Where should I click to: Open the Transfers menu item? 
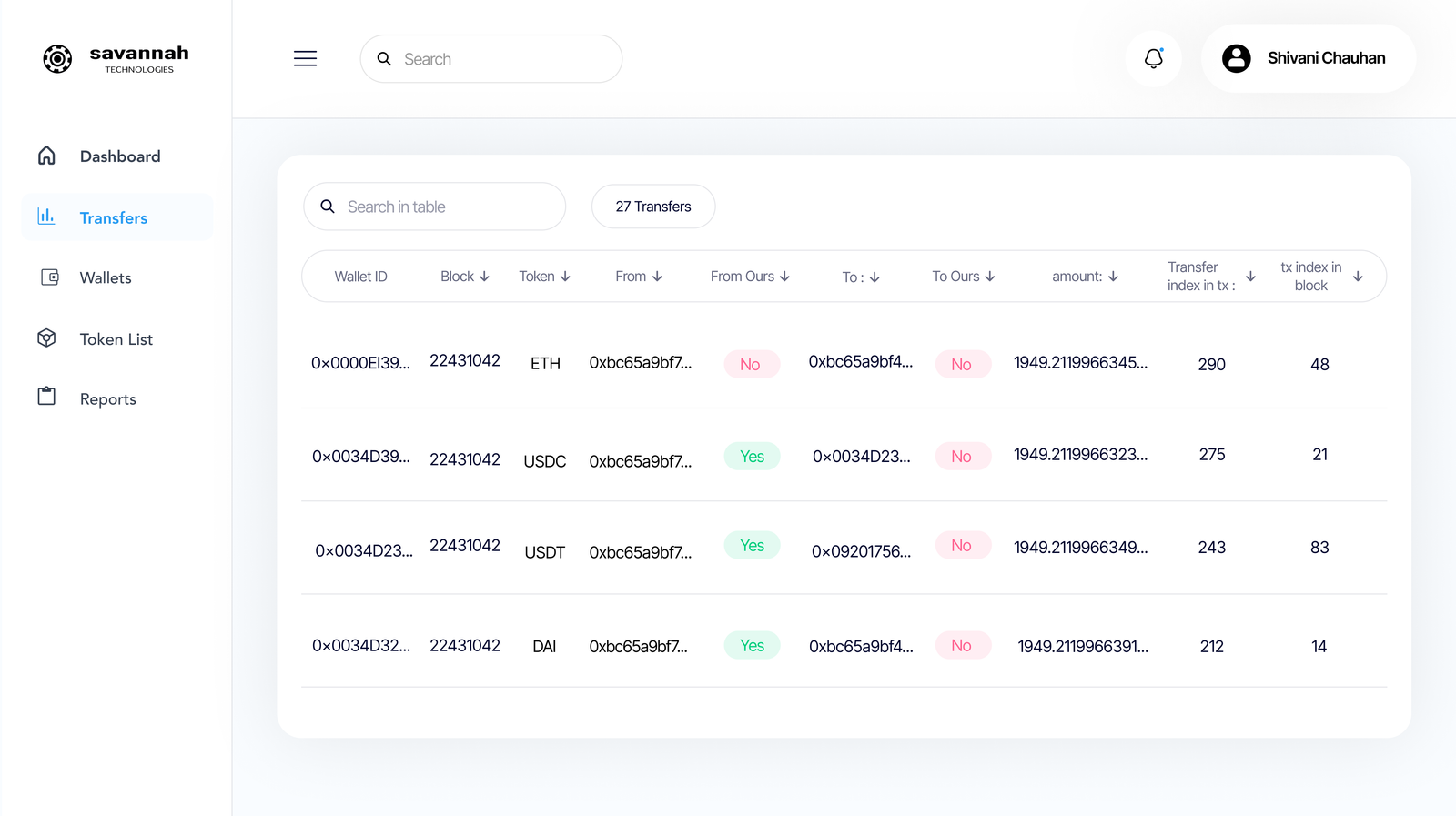114,217
